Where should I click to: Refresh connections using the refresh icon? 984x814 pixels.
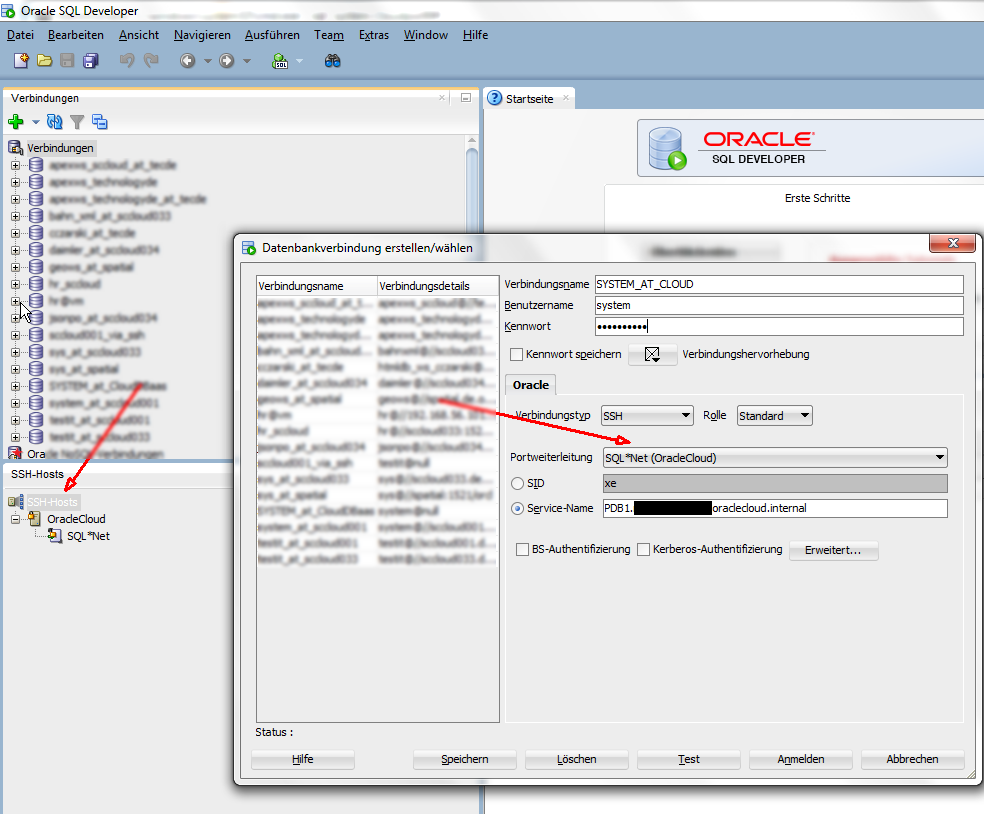pyautogui.click(x=51, y=121)
